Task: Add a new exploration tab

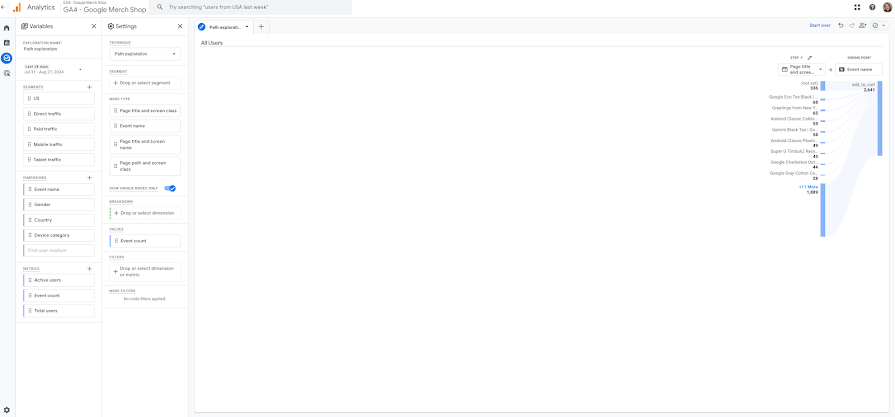Action: pos(261,27)
